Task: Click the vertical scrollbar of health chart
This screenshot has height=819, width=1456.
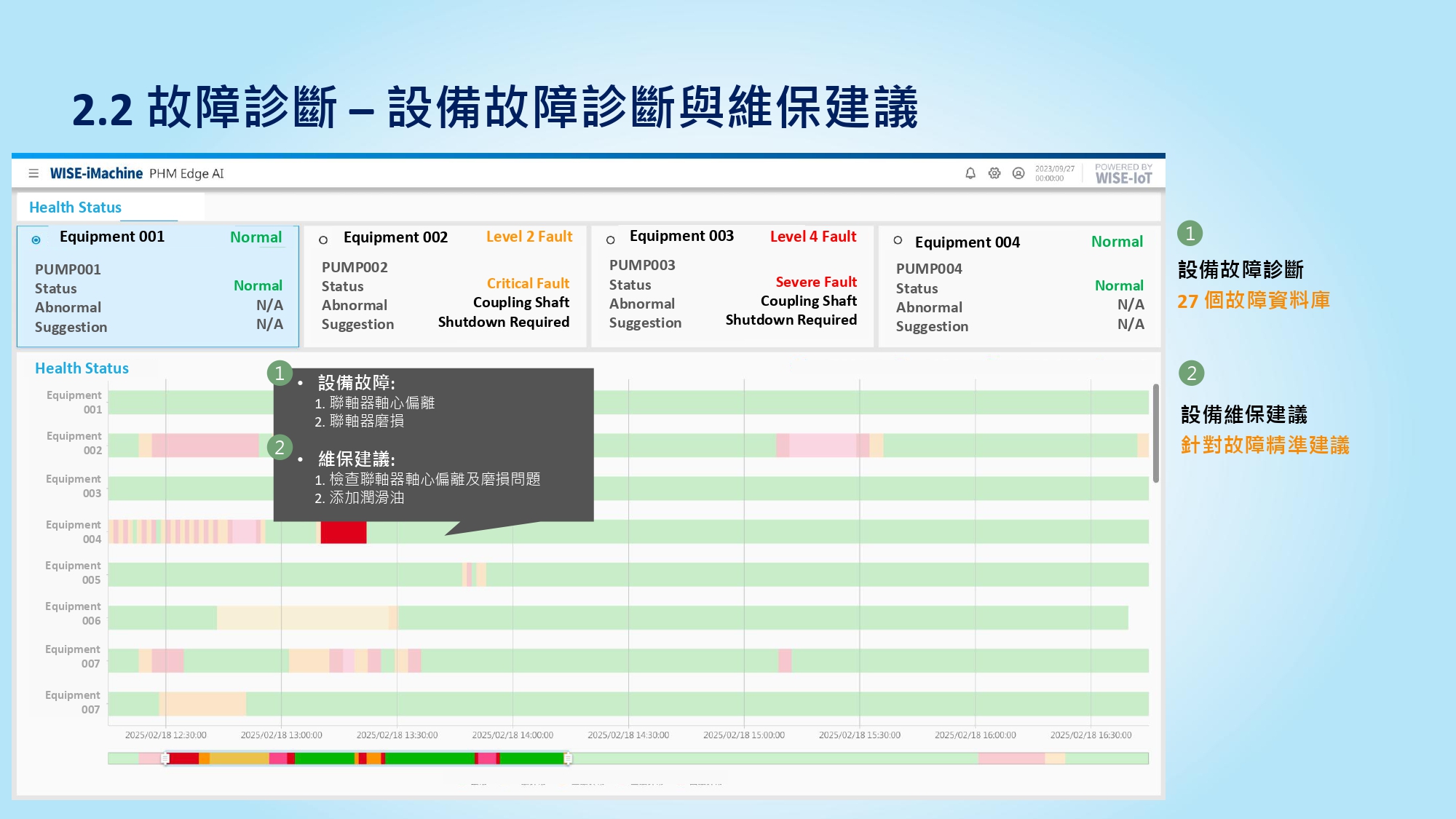Action: pyautogui.click(x=1155, y=433)
